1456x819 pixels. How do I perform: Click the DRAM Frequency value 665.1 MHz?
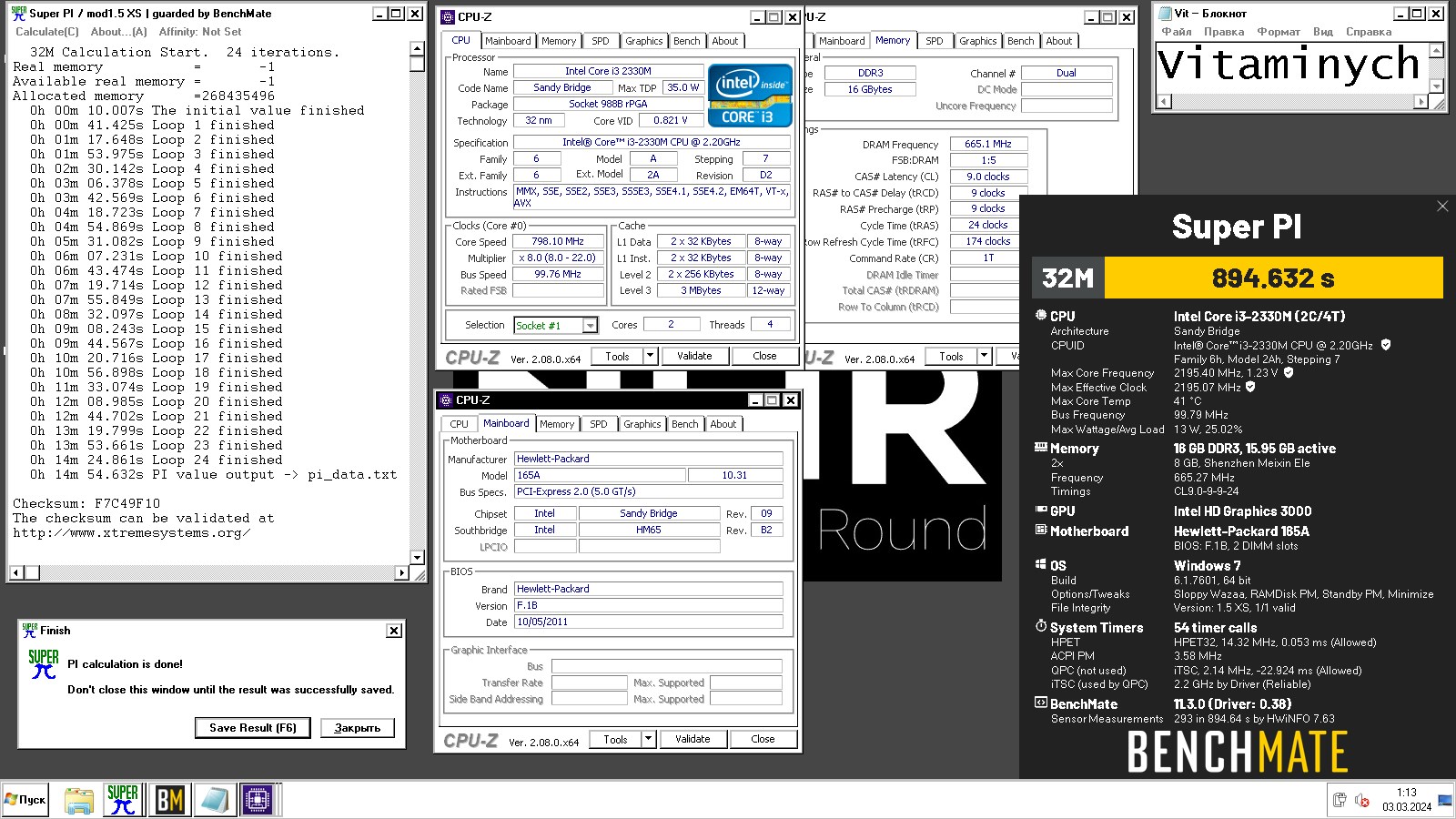[988, 144]
